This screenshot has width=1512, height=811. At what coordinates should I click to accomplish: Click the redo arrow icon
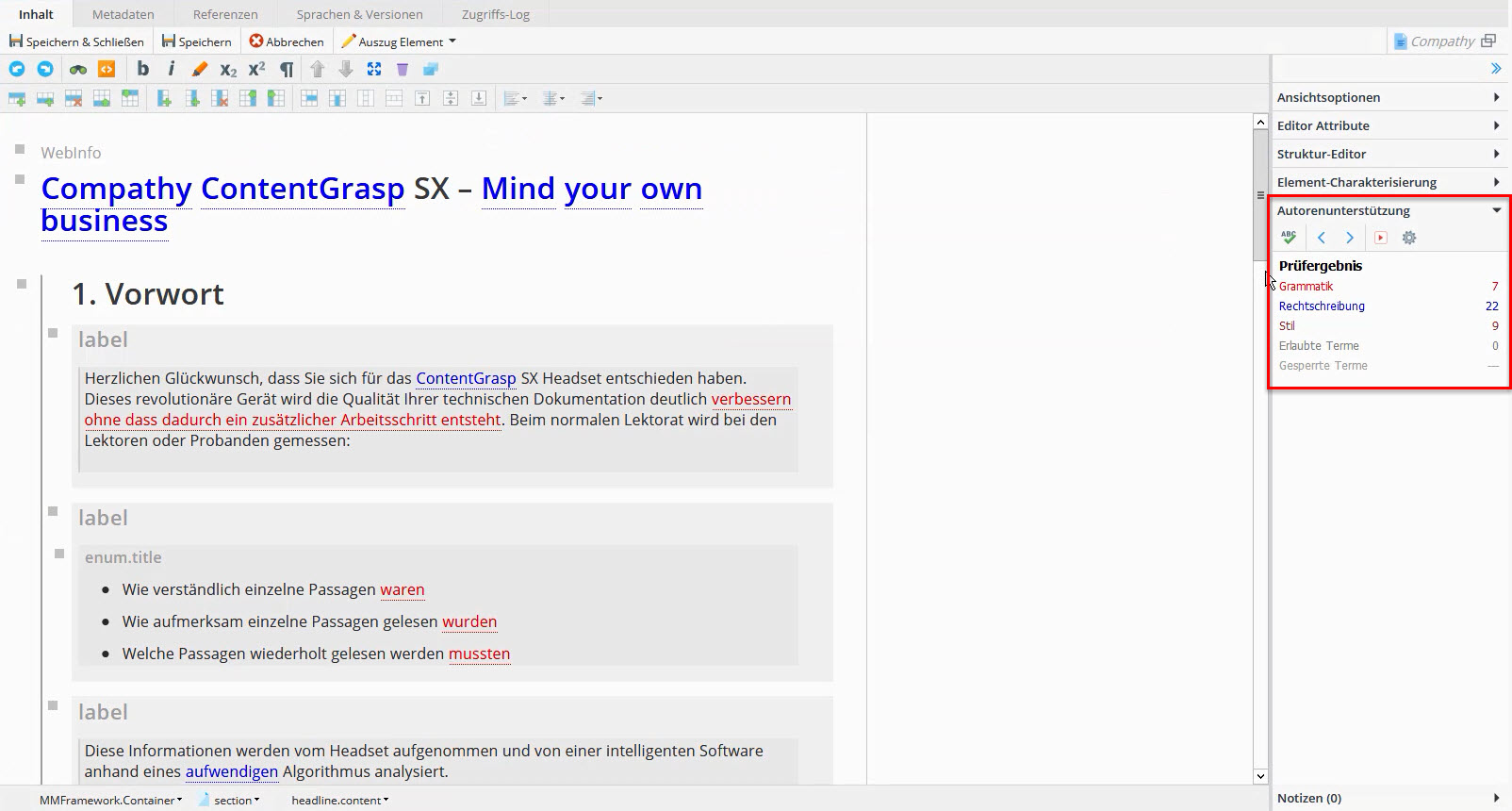[45, 69]
